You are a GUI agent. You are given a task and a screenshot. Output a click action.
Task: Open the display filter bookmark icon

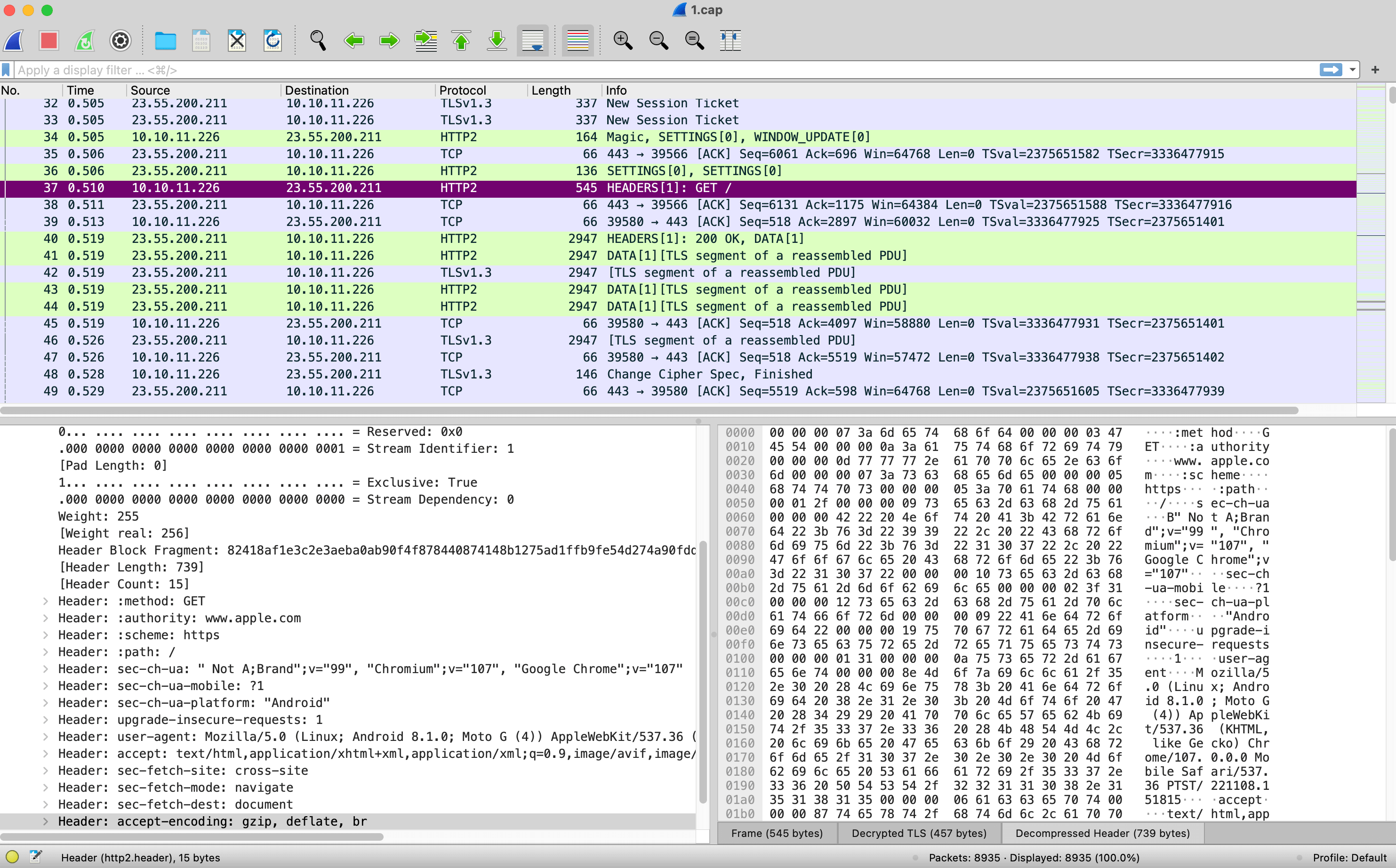coord(6,70)
